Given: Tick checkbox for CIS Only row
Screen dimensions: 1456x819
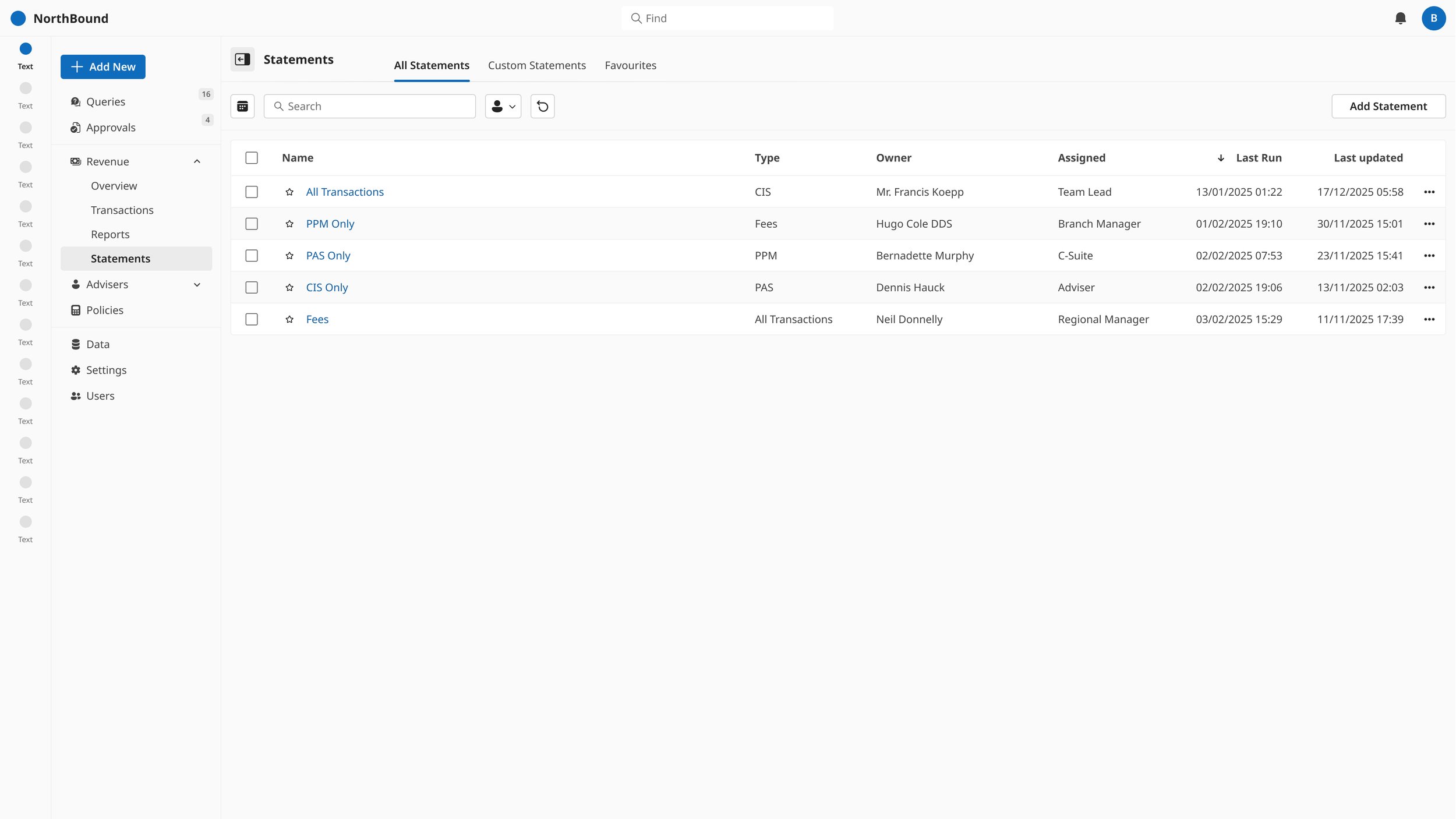Looking at the screenshot, I should [252, 287].
